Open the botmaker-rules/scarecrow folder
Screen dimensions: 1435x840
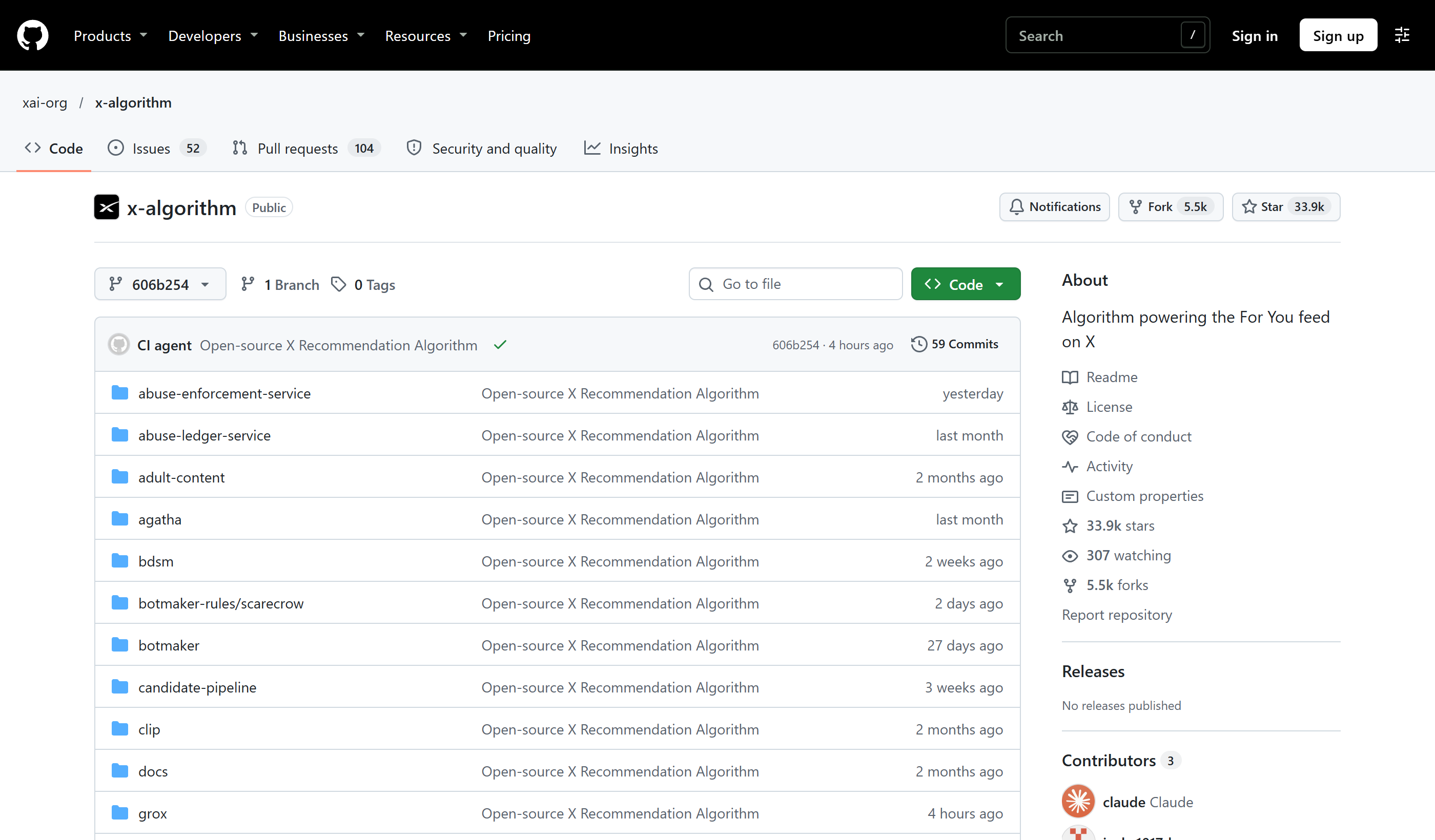pyautogui.click(x=221, y=603)
